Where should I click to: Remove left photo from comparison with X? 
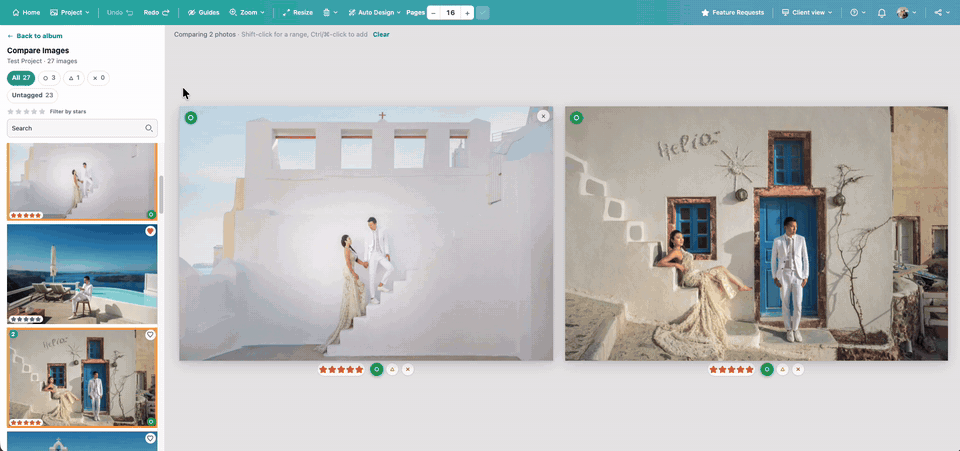(x=543, y=116)
